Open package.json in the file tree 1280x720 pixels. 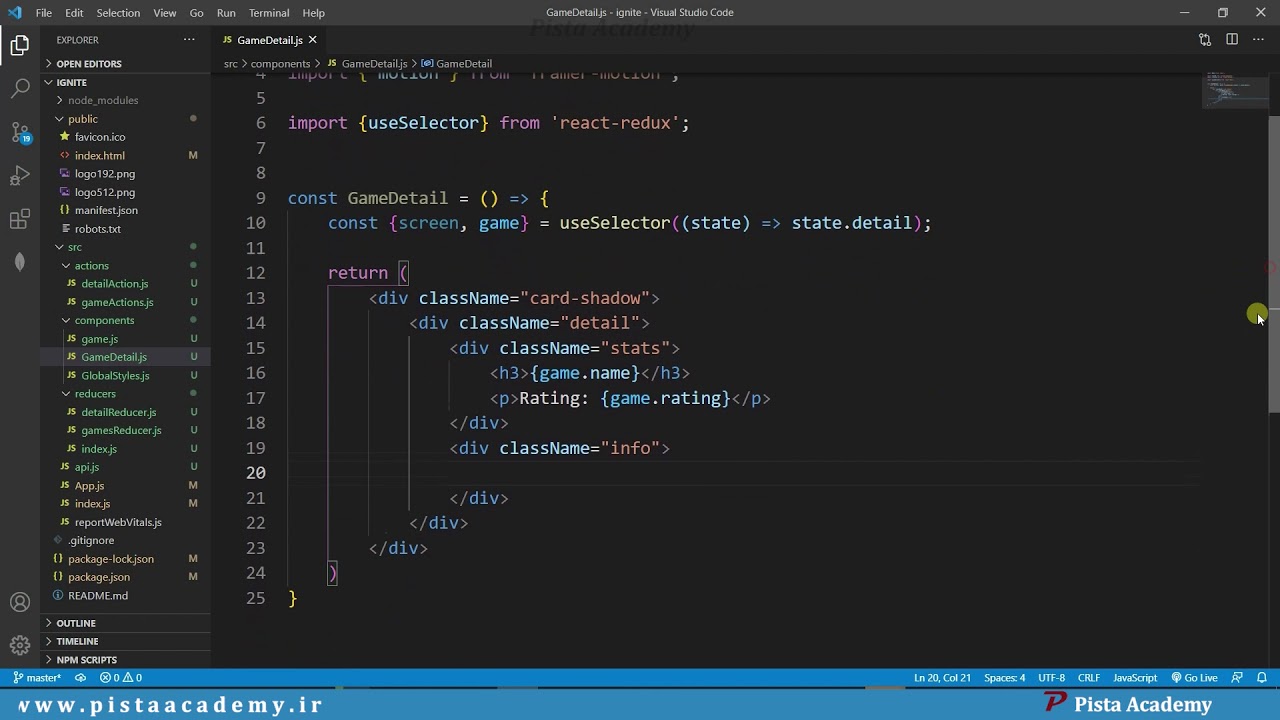click(x=98, y=577)
